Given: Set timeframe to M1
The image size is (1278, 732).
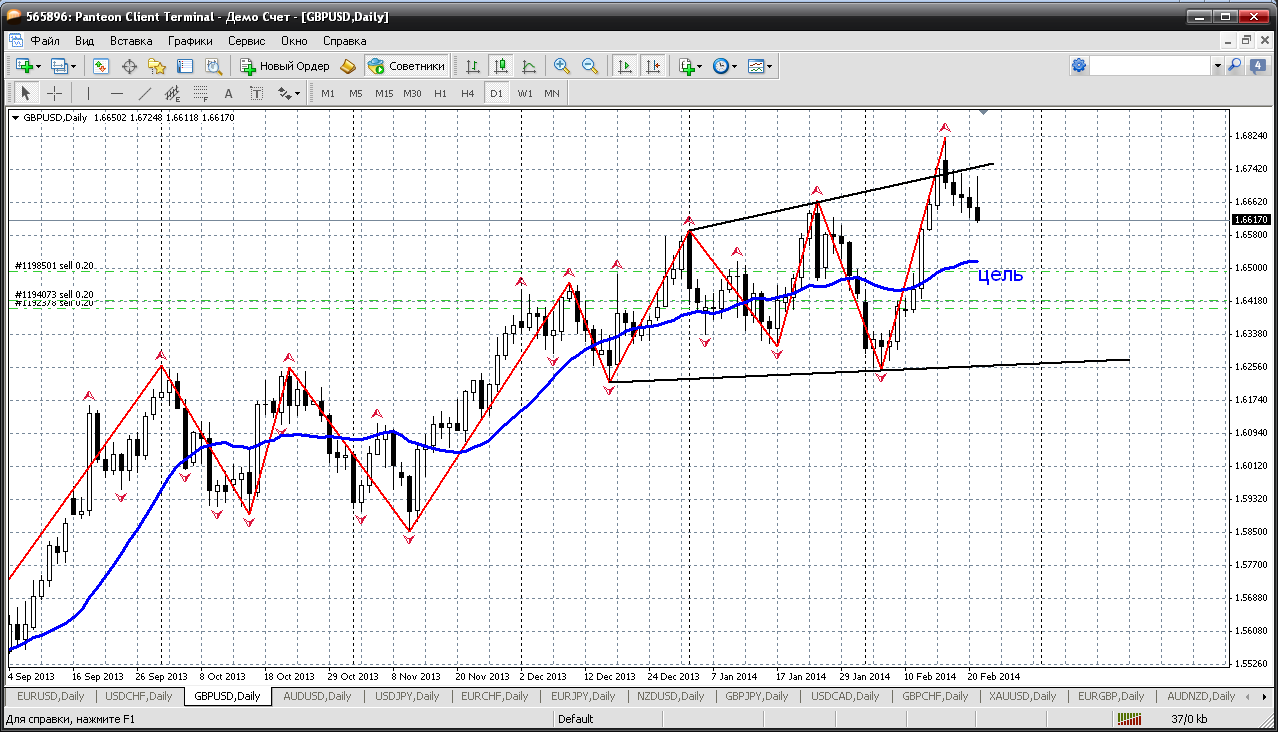Looking at the screenshot, I should pos(328,93).
